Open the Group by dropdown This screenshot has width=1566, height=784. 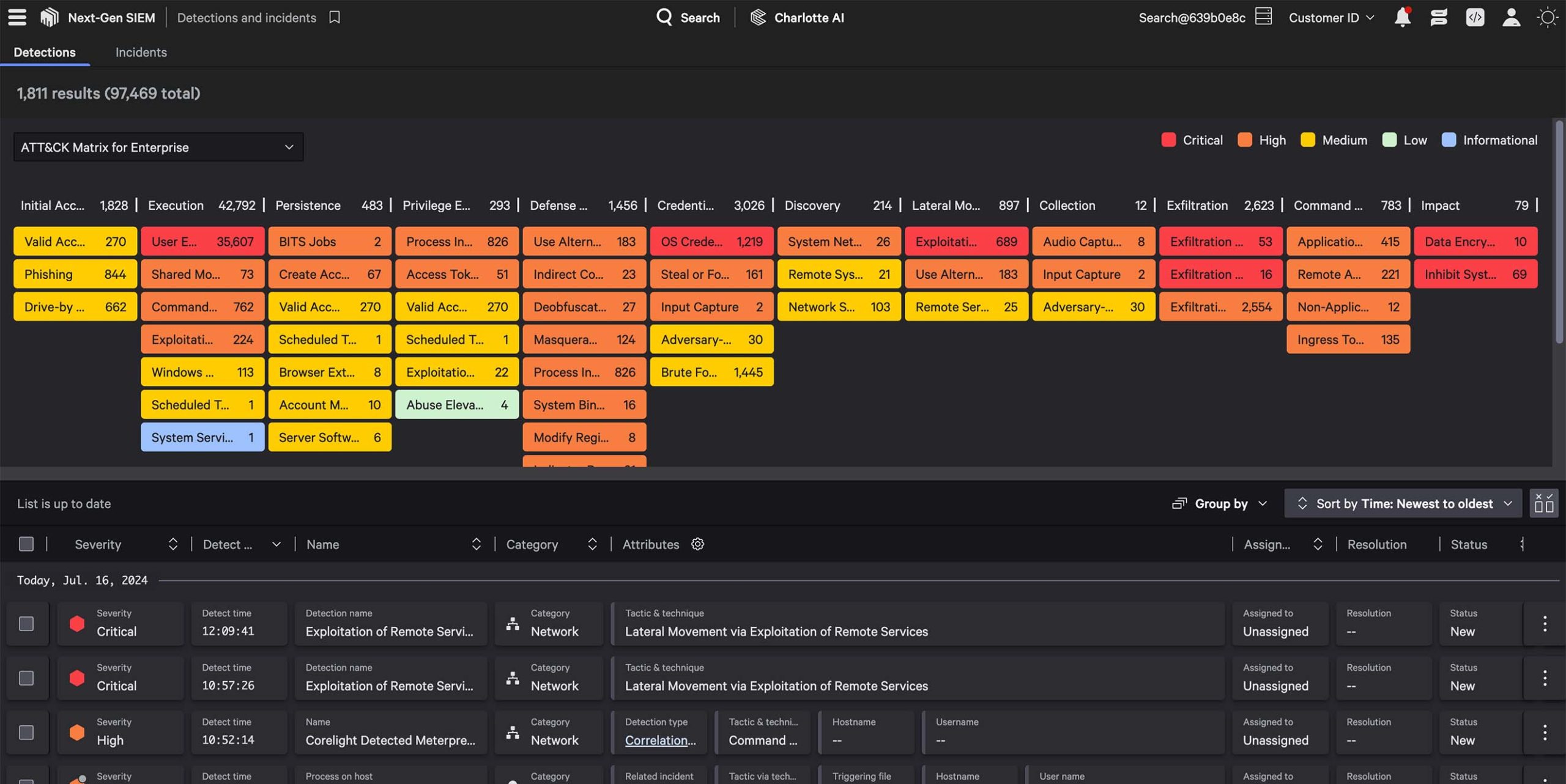pos(1220,503)
